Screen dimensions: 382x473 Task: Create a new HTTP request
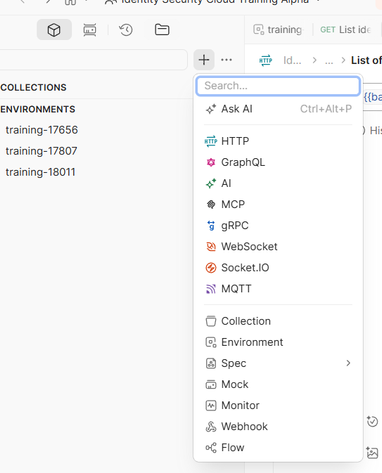[278, 141]
